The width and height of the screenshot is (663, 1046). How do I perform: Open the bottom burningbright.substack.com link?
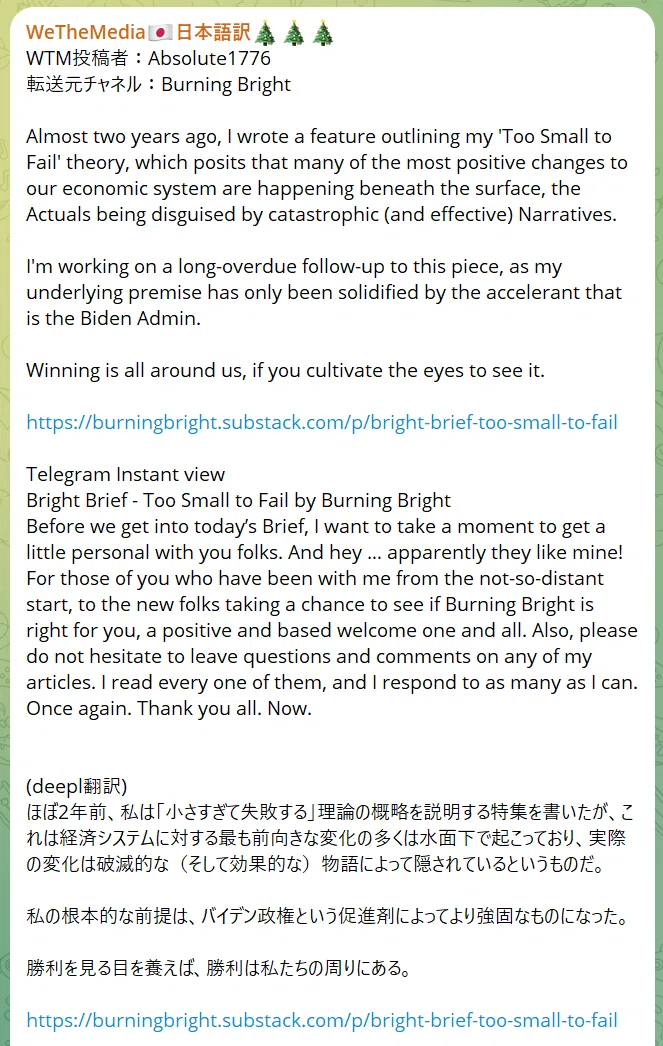click(321, 1020)
